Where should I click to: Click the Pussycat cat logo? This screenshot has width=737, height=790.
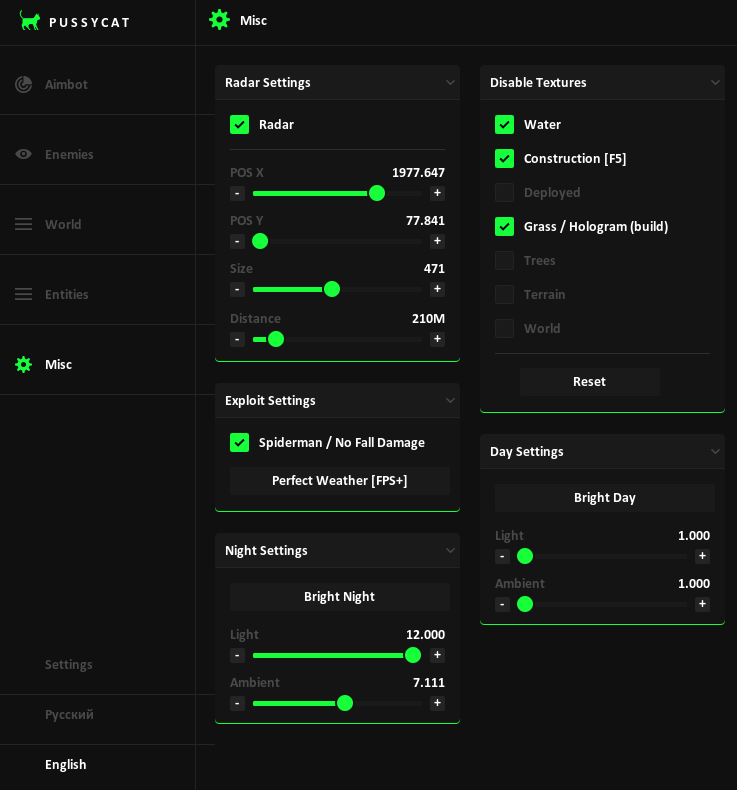point(30,21)
